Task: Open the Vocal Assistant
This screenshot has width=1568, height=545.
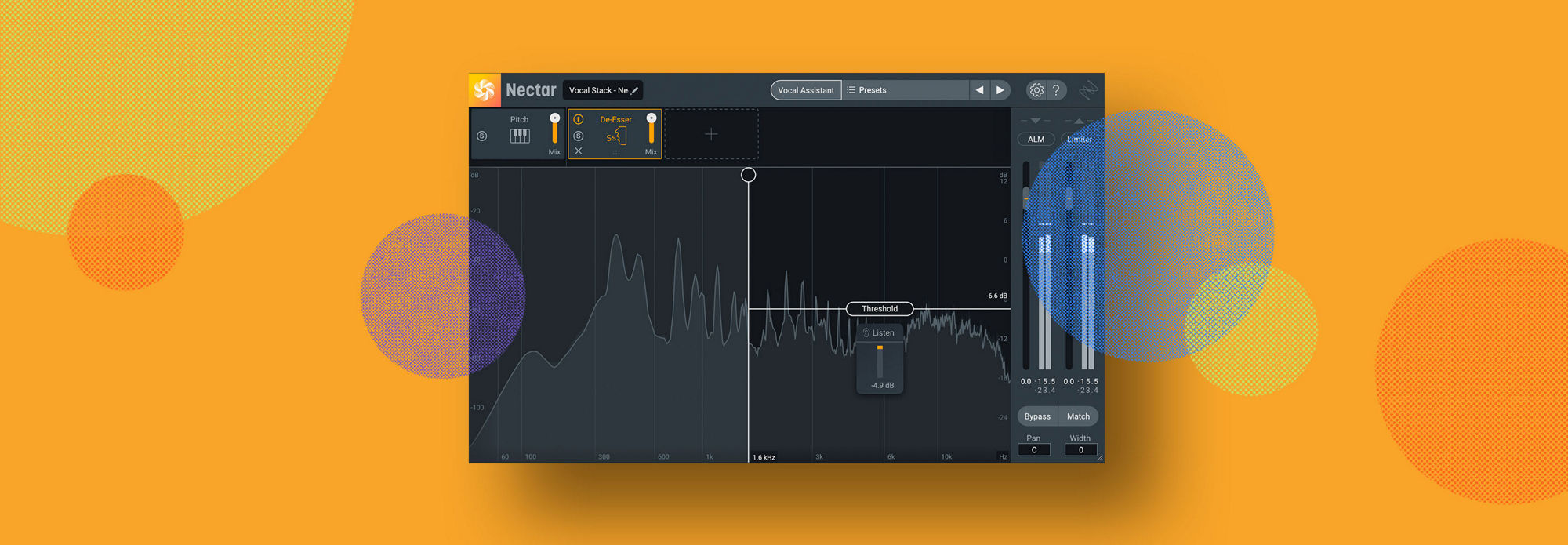Action: [x=806, y=90]
